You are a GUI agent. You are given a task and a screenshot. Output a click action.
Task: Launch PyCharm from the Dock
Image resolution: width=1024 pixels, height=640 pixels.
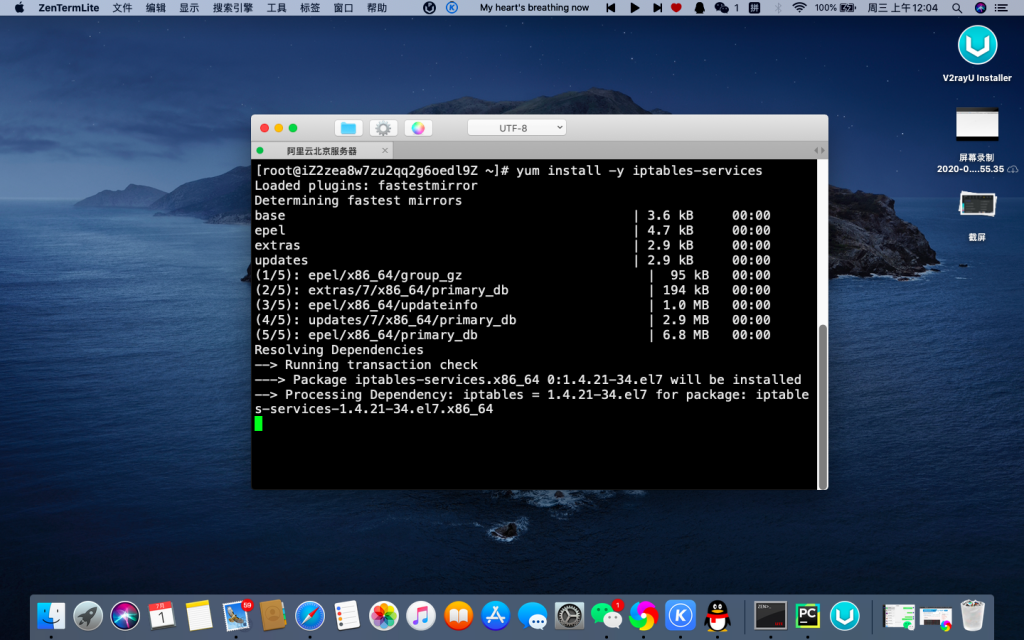(x=808, y=615)
